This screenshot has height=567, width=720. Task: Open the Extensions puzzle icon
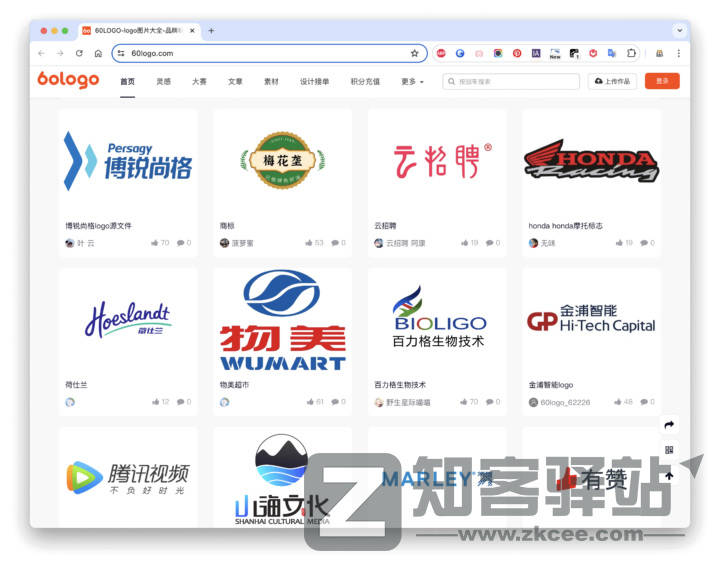(631, 53)
